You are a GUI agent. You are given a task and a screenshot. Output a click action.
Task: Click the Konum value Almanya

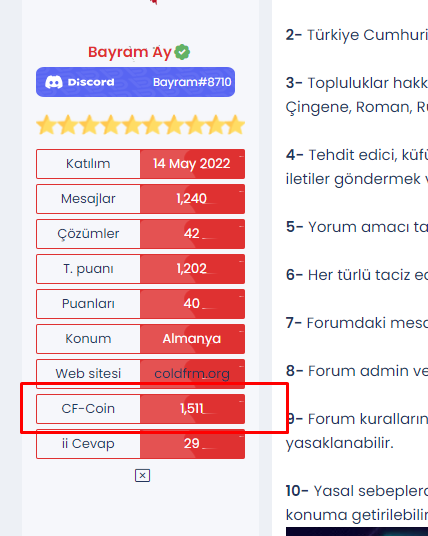[192, 339]
